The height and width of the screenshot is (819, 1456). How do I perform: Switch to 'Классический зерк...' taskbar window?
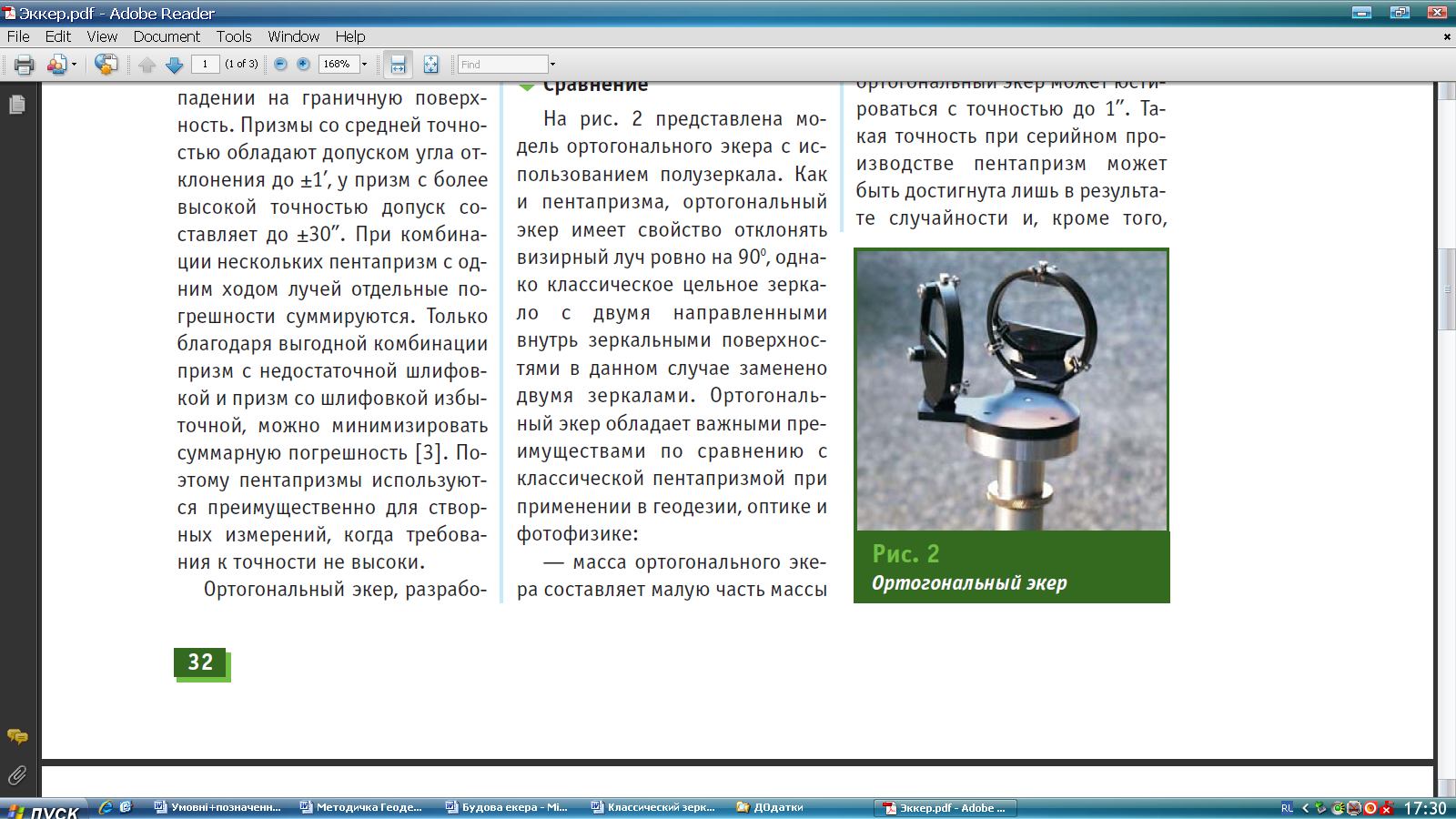(x=654, y=807)
